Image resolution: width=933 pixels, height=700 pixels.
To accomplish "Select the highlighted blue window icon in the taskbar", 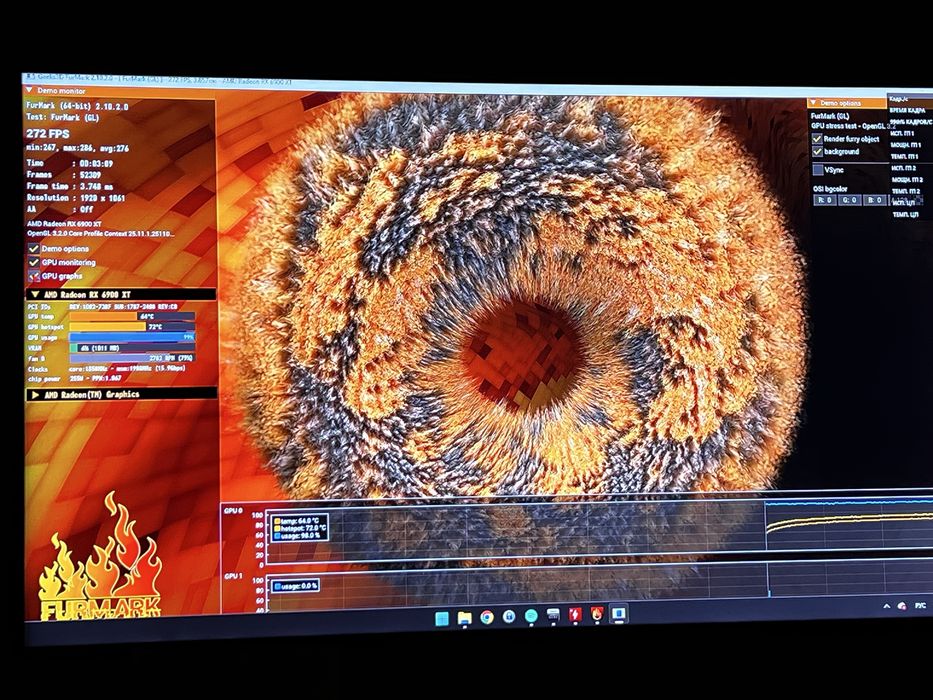I will [x=619, y=613].
